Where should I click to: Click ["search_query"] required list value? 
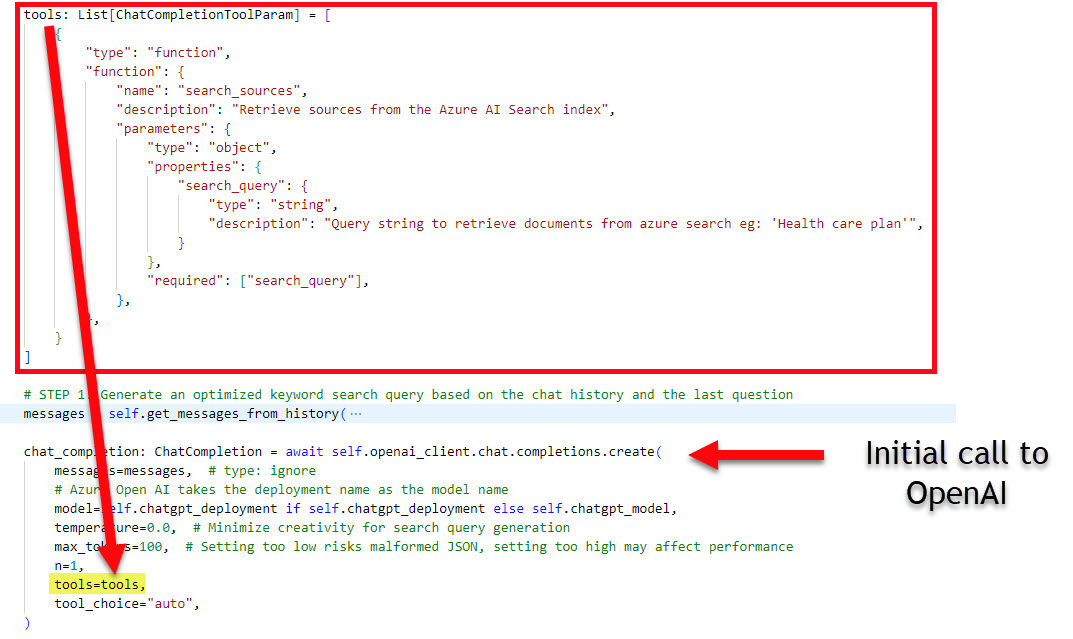[300, 281]
